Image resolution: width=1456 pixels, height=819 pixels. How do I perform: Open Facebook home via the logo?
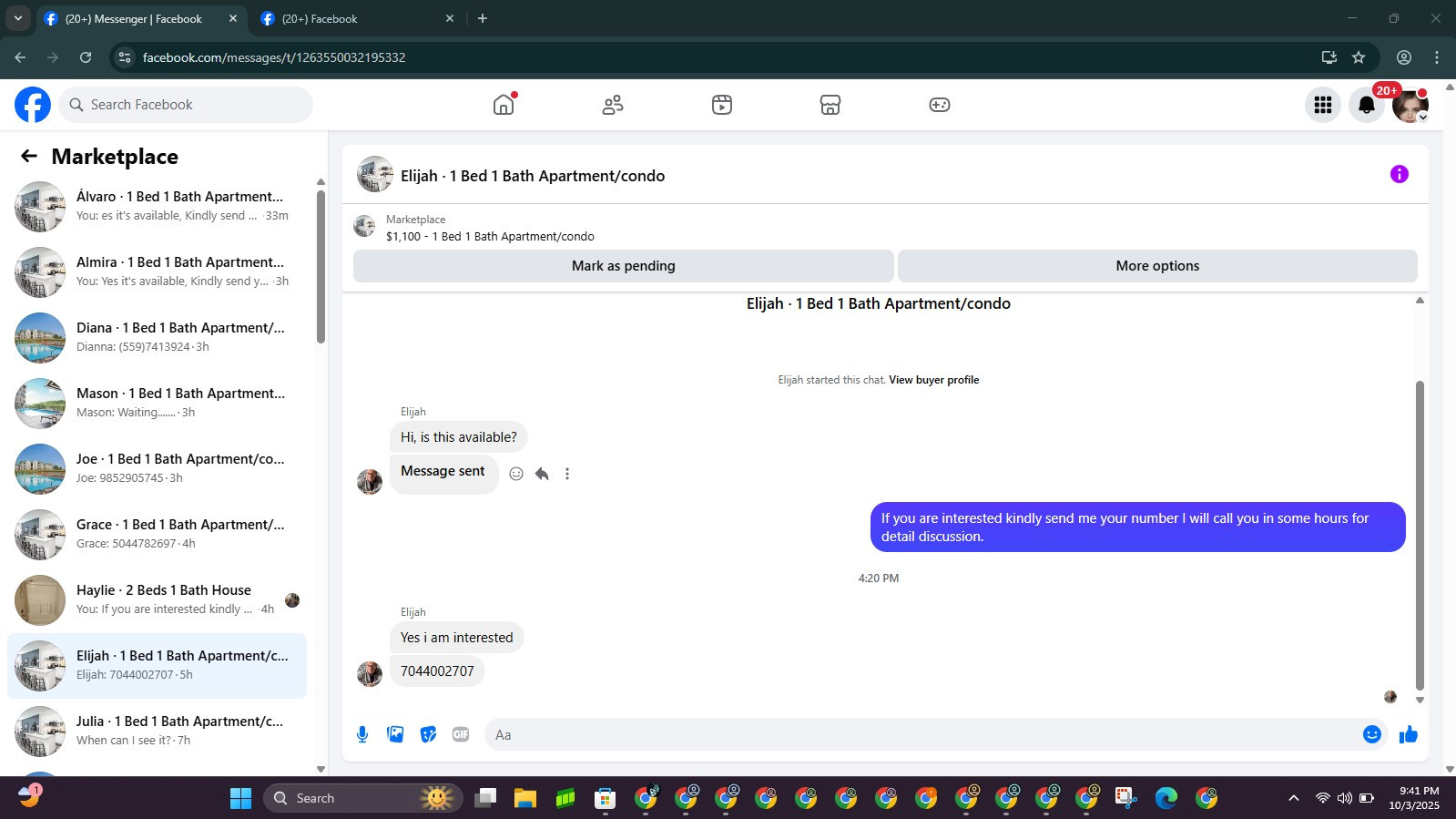[x=33, y=105]
